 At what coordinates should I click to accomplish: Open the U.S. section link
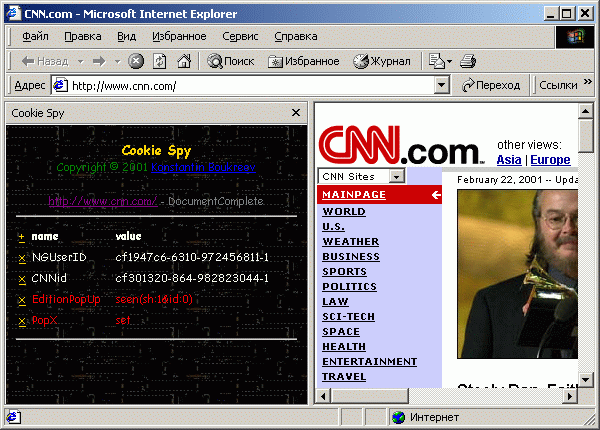[x=333, y=226]
